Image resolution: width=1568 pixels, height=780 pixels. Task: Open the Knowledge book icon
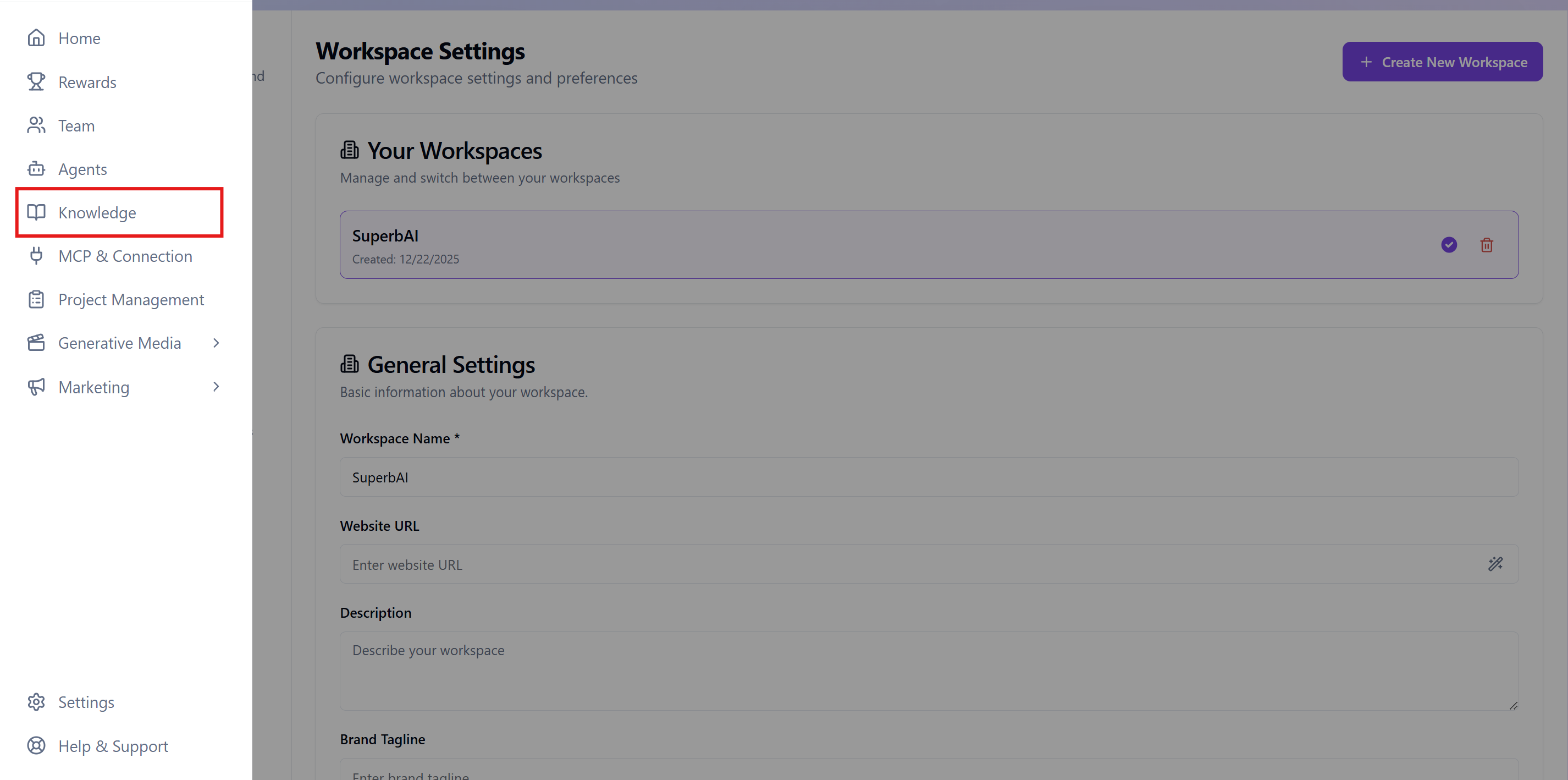click(36, 212)
